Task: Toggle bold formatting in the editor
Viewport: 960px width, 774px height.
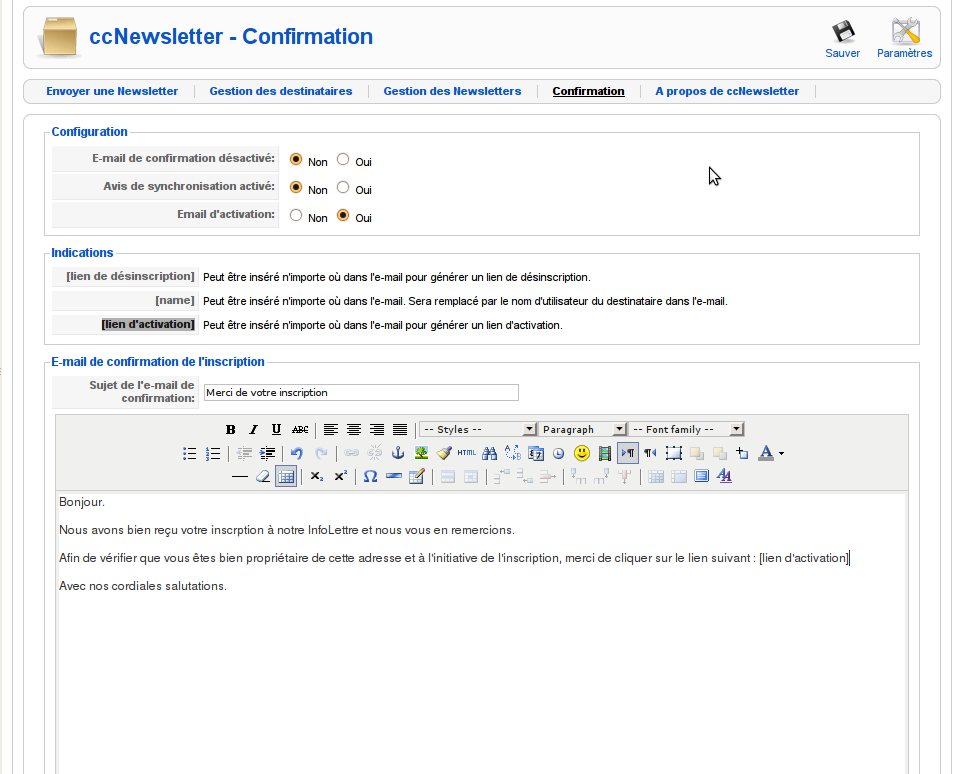Action: pos(231,429)
